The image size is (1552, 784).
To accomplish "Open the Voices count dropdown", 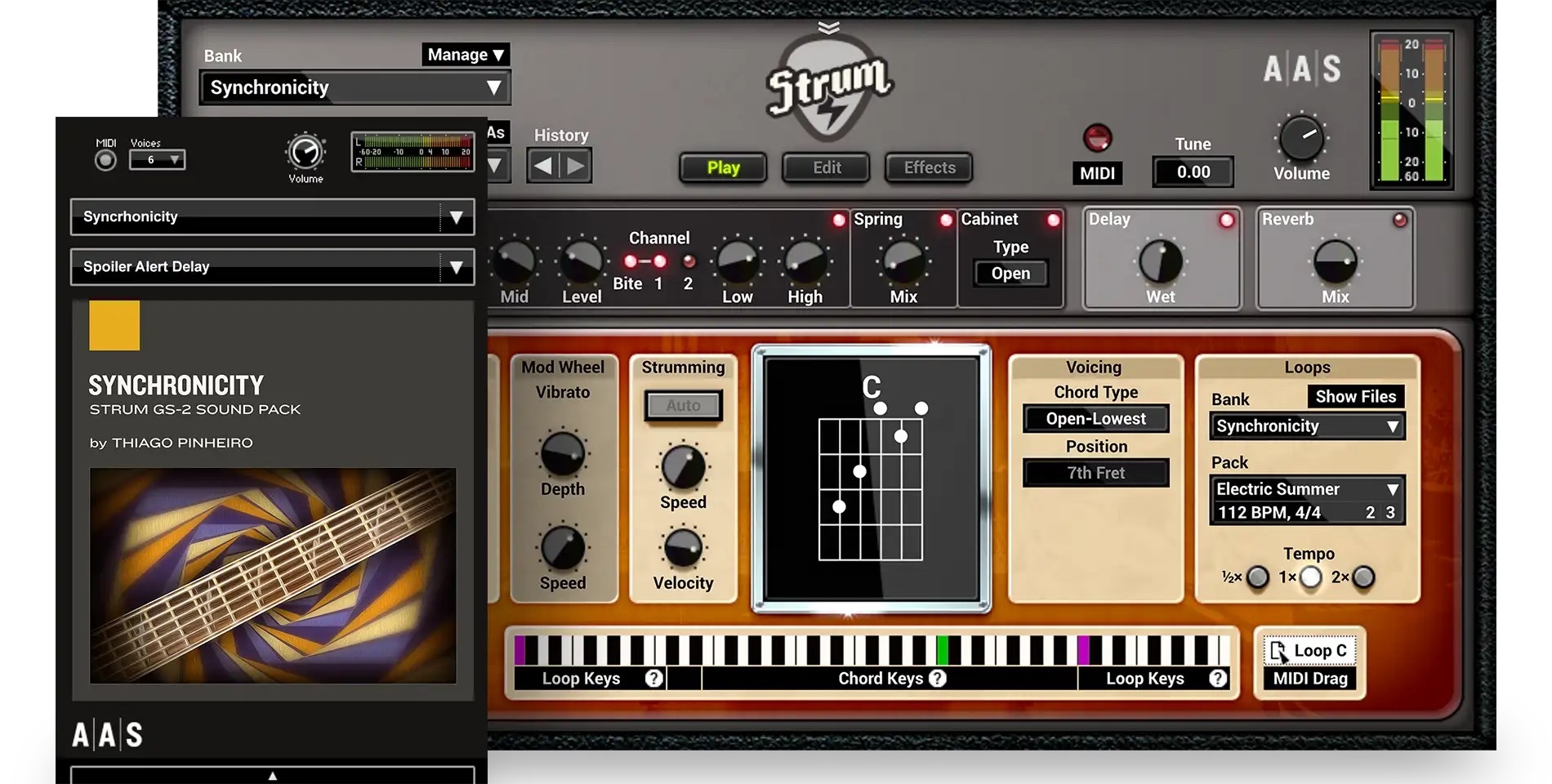I will (158, 160).
